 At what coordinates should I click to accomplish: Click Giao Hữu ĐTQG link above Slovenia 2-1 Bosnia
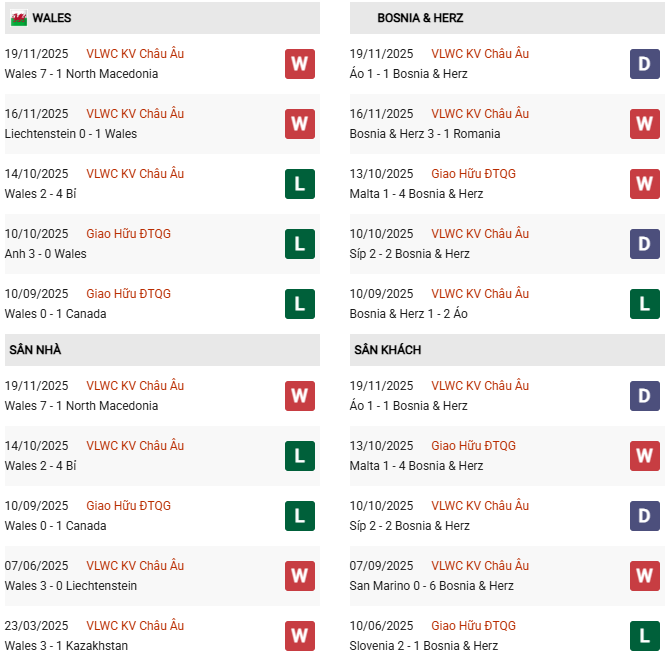[473, 626]
